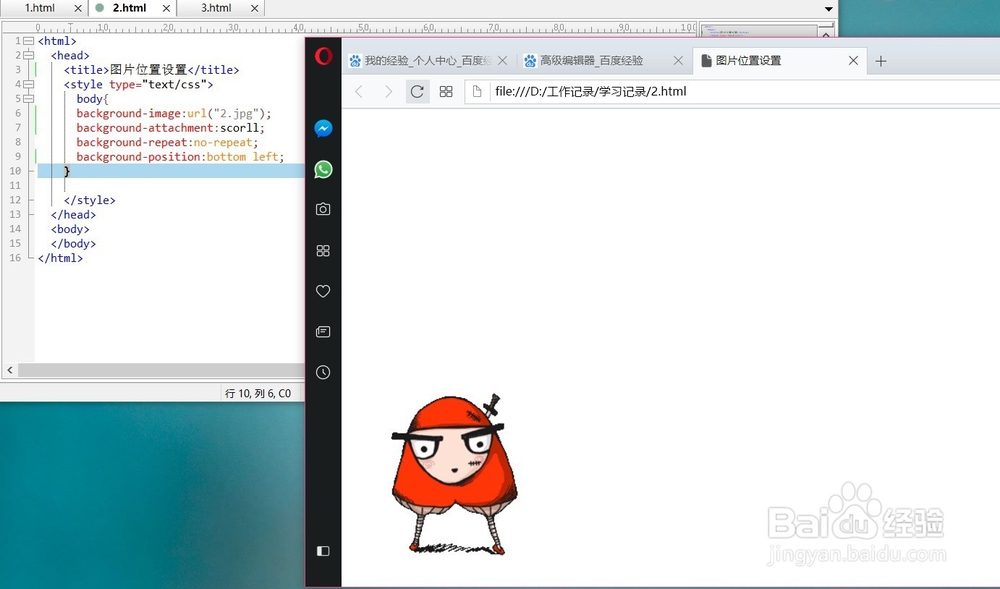The width and height of the screenshot is (1000, 589).
Task: Close the 1.html editor tab
Action: point(78,8)
